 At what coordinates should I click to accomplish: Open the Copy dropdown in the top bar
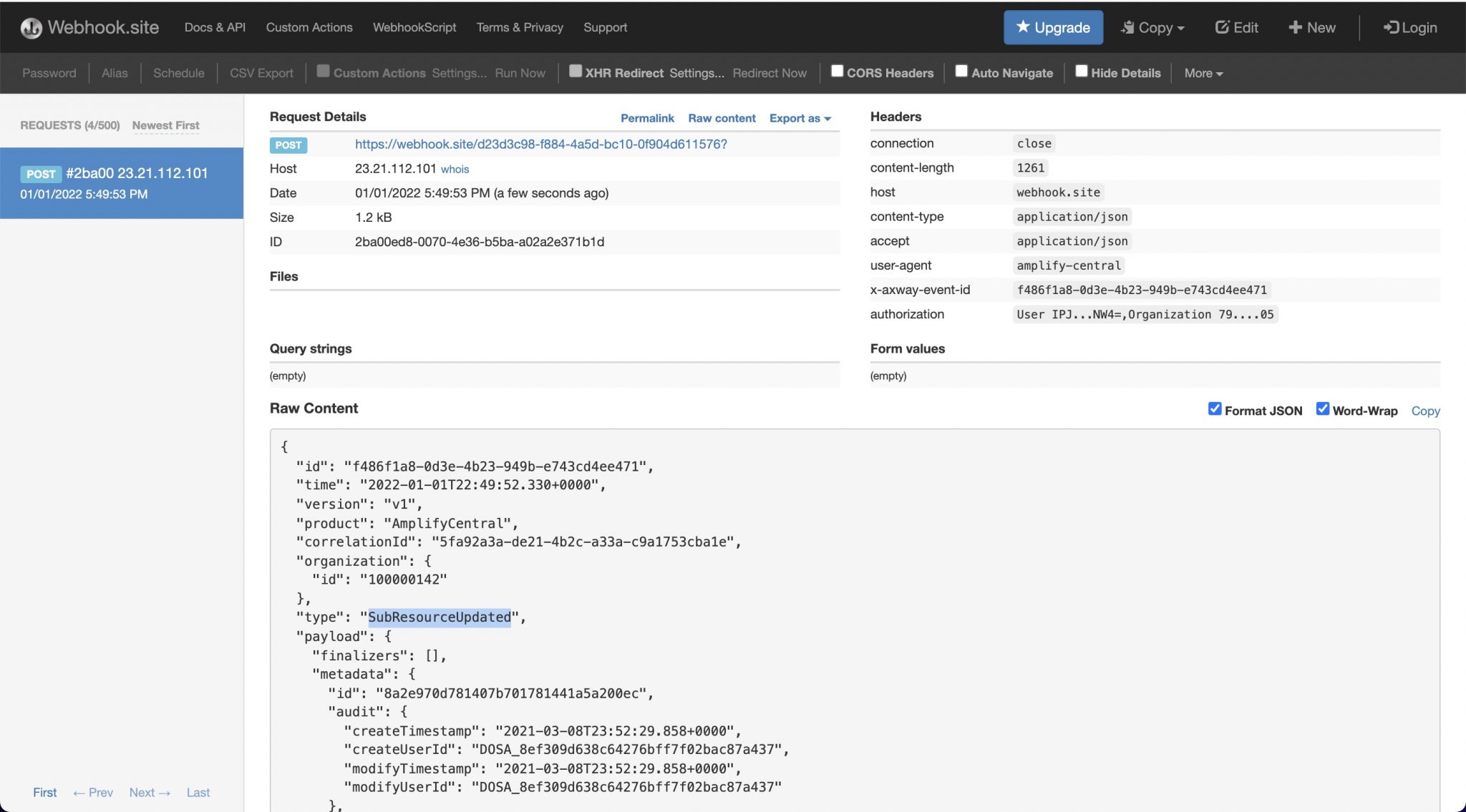1153,27
